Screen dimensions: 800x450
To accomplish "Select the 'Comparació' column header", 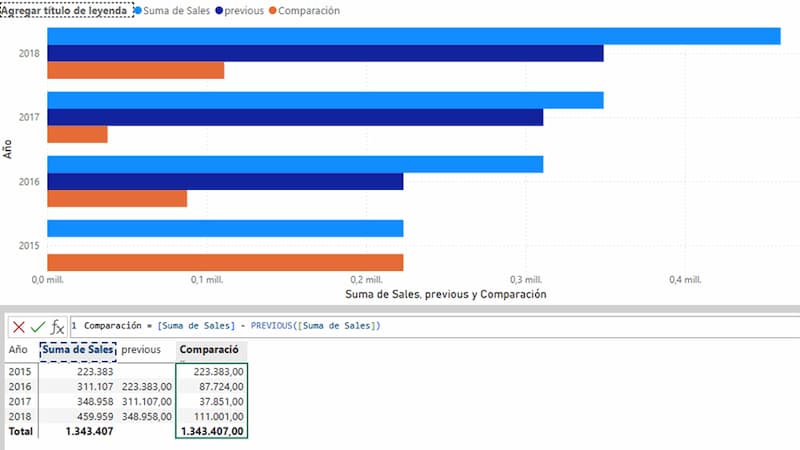I will 210,350.
